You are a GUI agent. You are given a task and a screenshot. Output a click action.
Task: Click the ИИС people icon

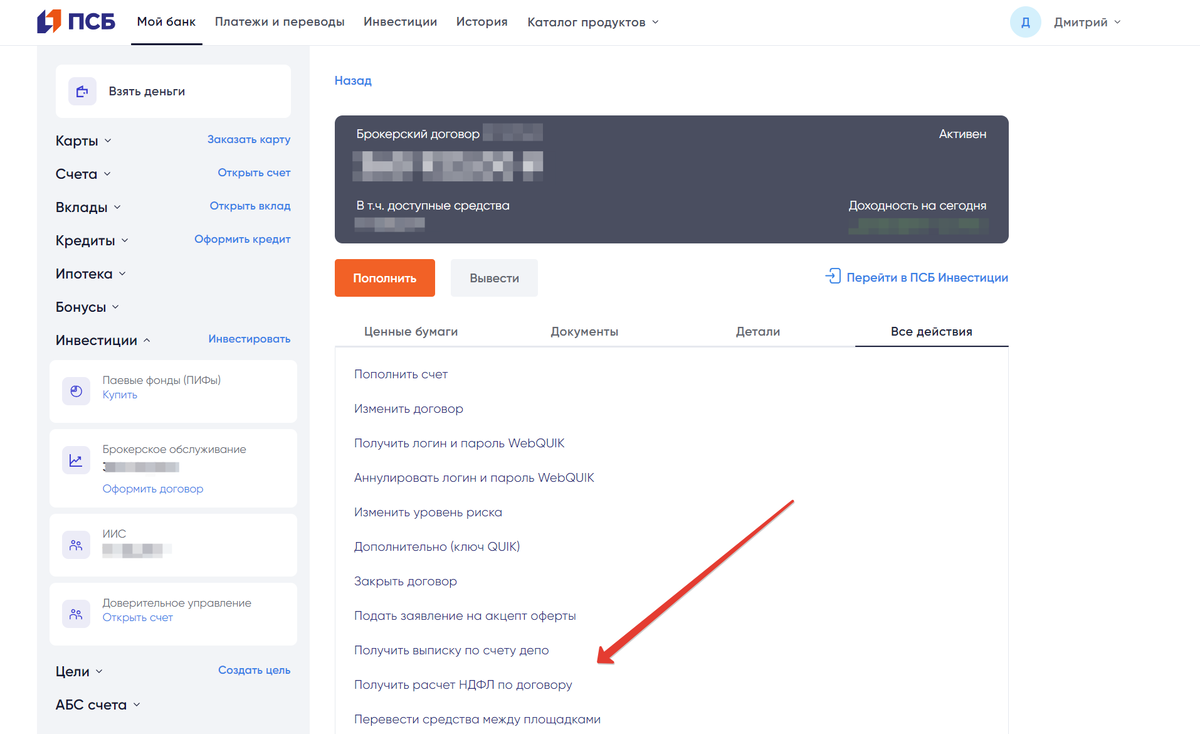tap(76, 545)
